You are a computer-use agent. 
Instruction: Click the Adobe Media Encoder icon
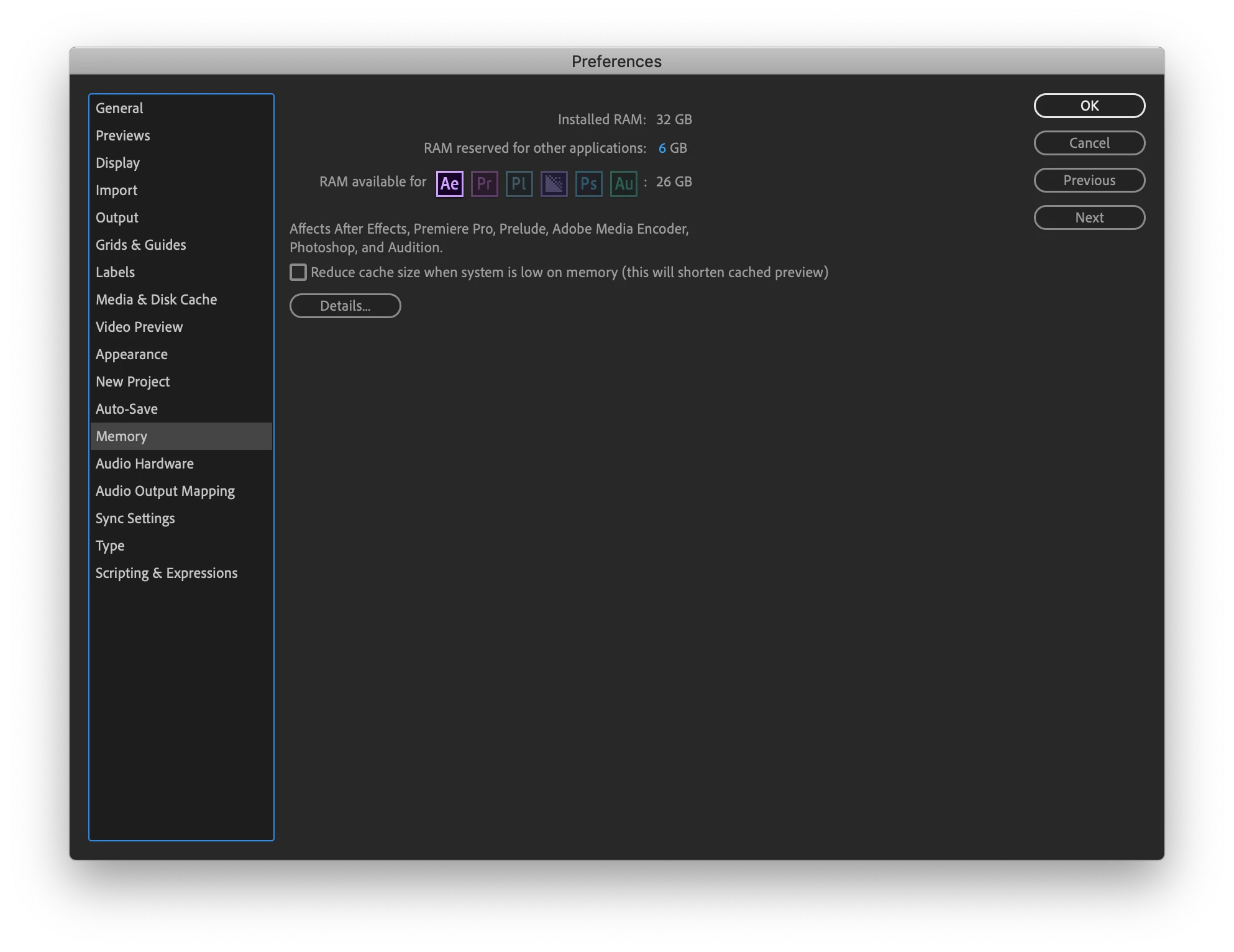554,183
